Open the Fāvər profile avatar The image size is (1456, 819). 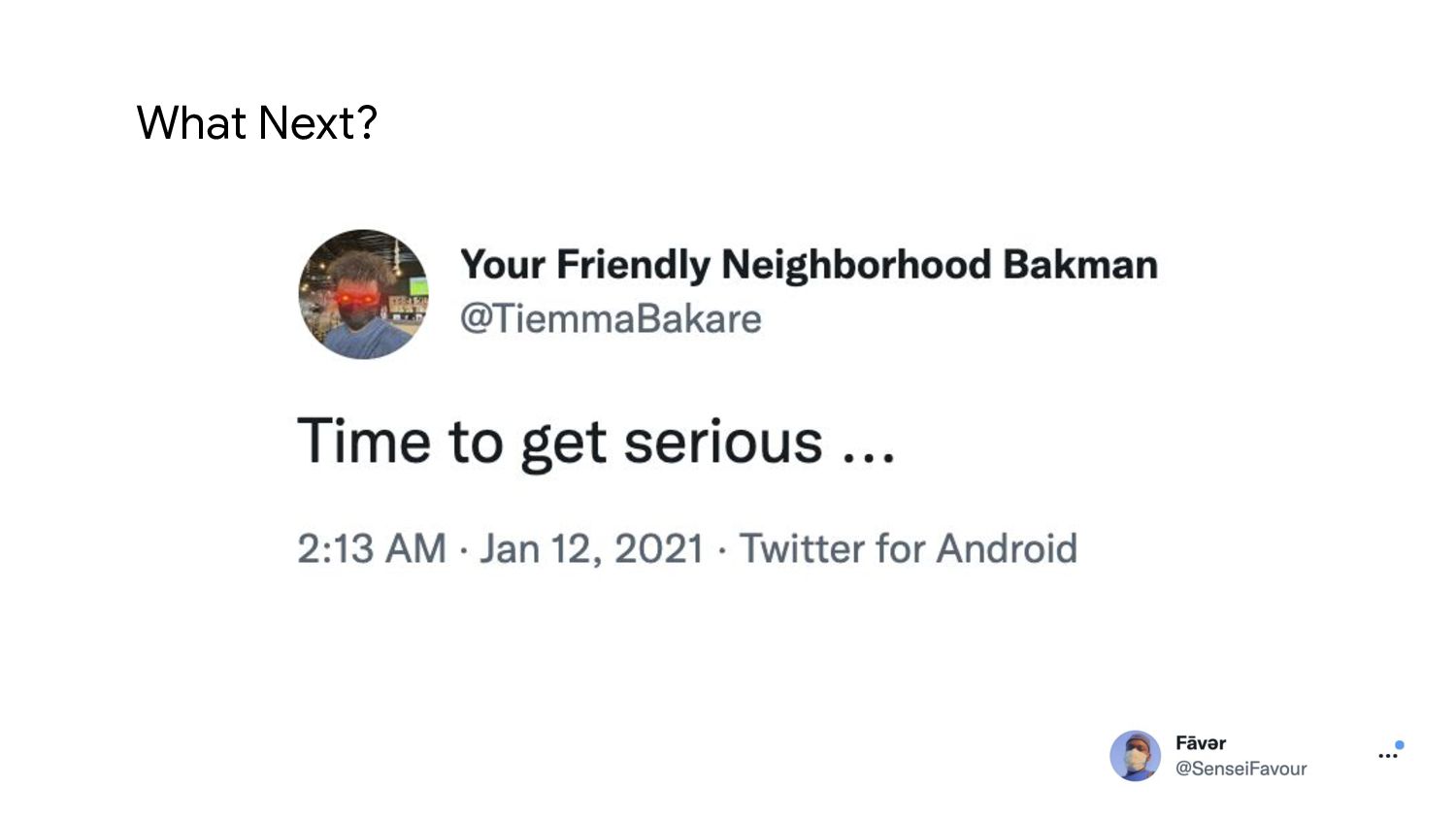click(1135, 756)
